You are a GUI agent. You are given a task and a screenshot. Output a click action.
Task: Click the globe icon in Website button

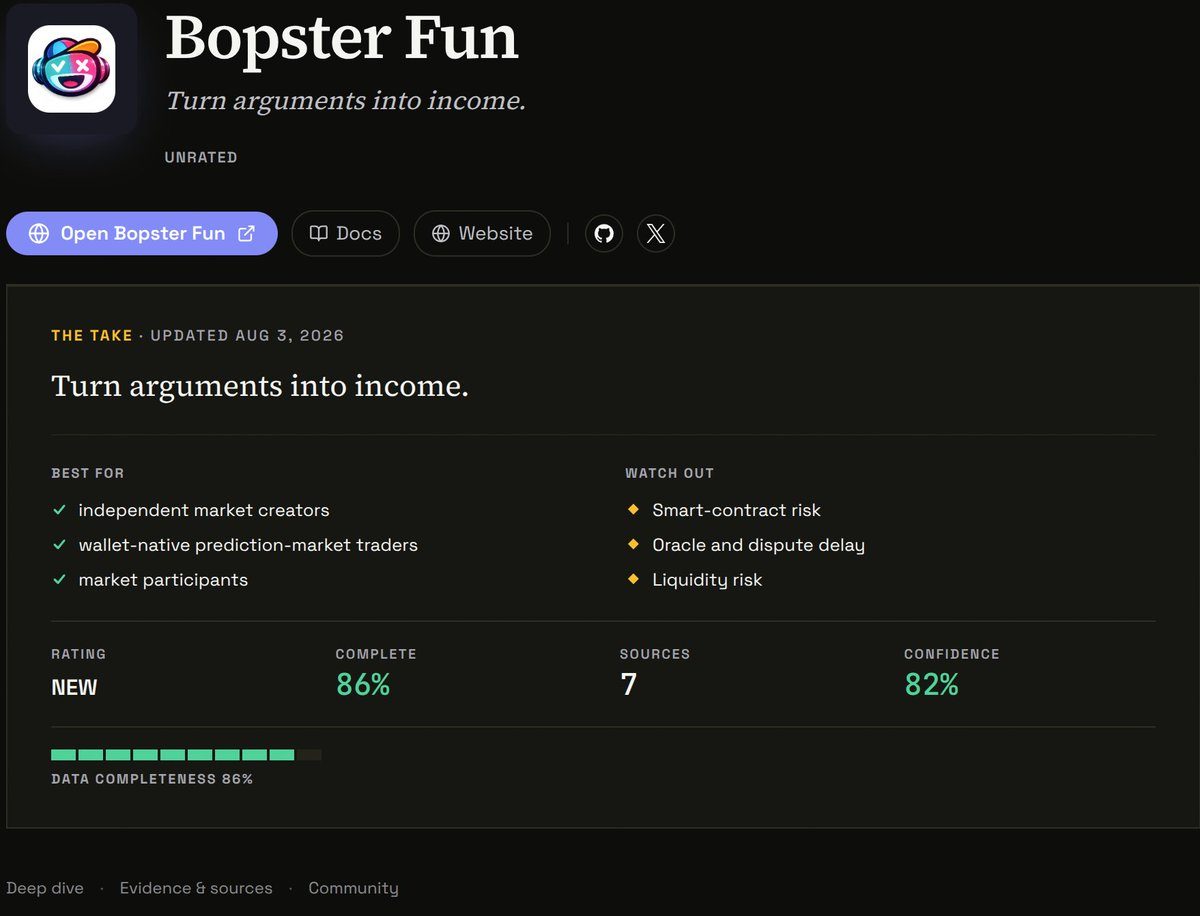441,233
